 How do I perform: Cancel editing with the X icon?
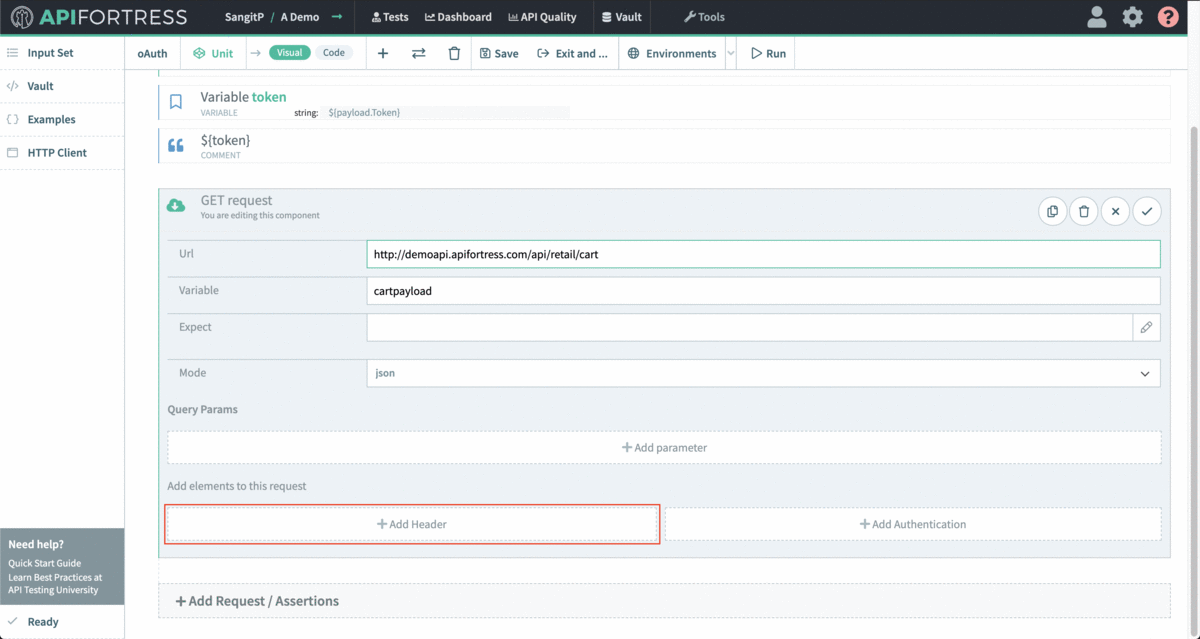tap(1115, 211)
